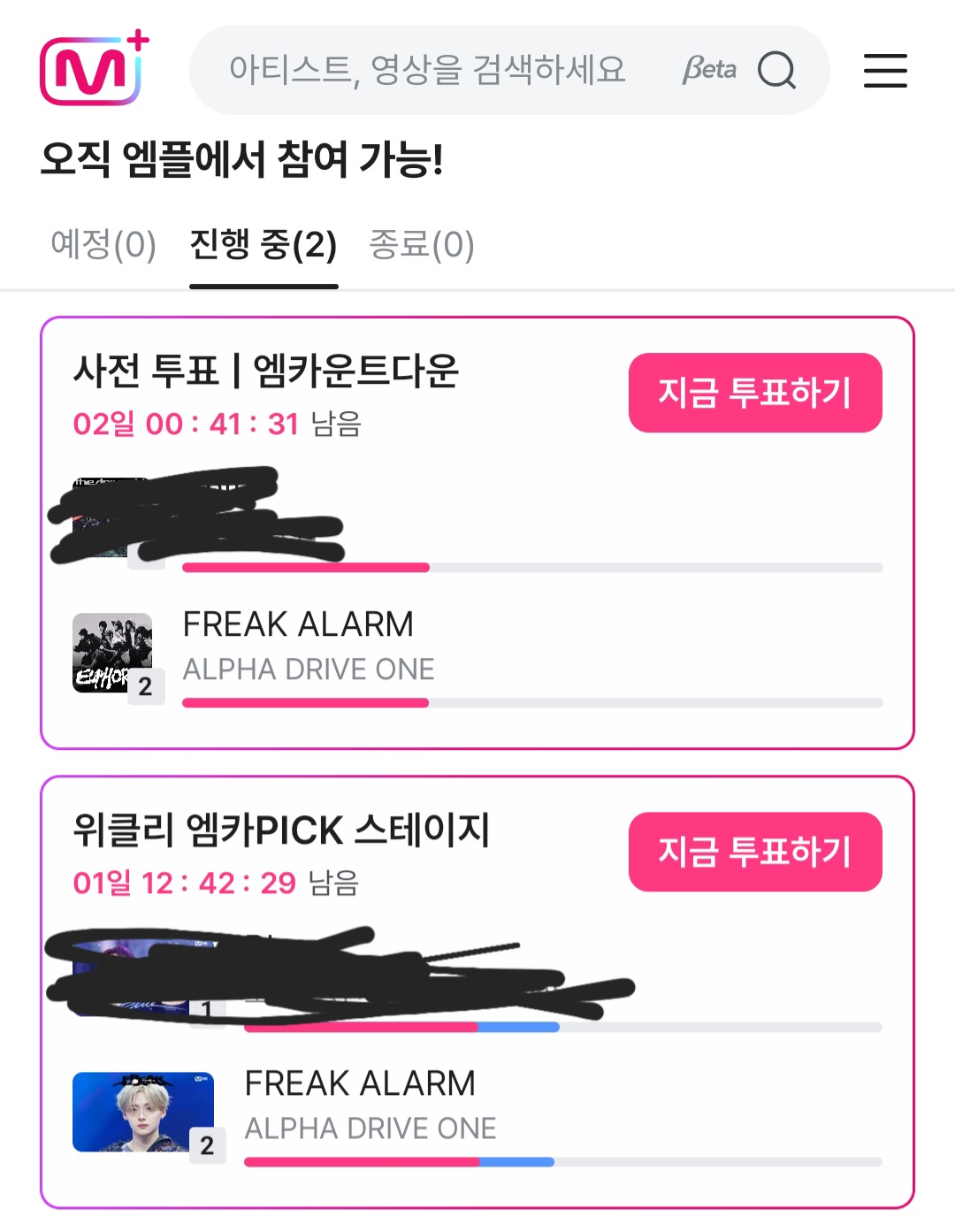The image size is (955, 1232).
Task: Click FREAK ALARM pink-blue 엠카PICK progress bar
Action: [563, 1162]
